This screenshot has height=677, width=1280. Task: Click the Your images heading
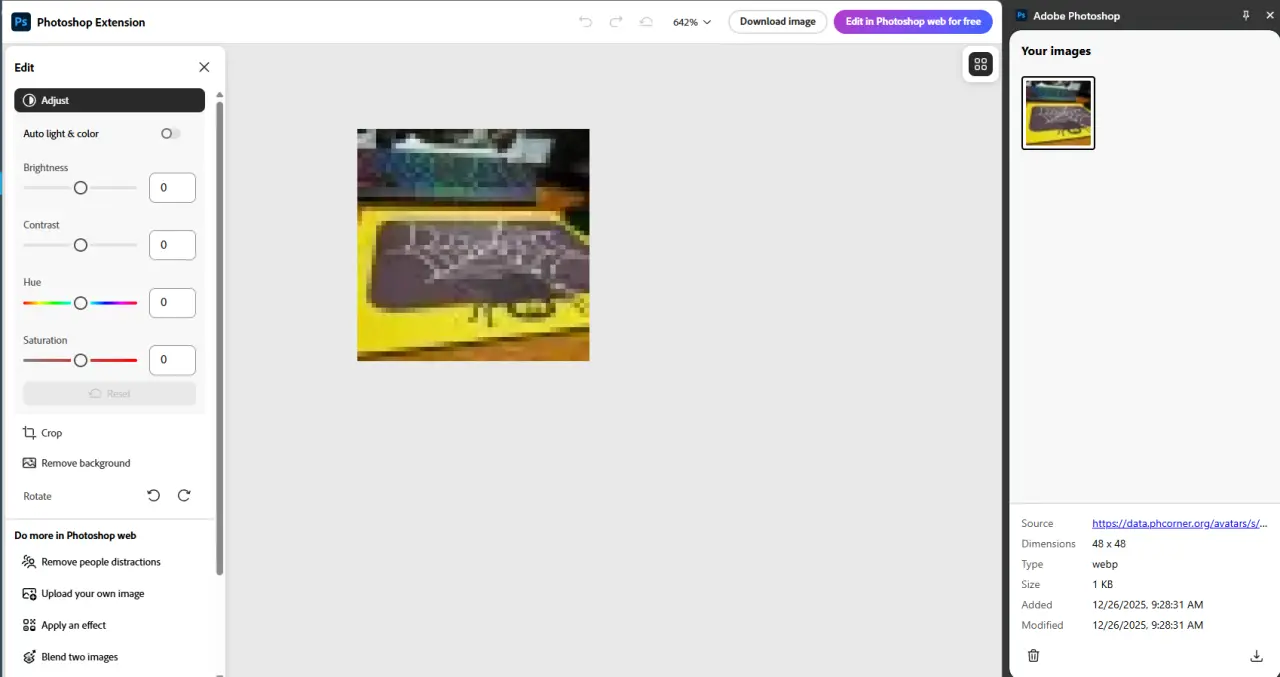(x=1056, y=51)
